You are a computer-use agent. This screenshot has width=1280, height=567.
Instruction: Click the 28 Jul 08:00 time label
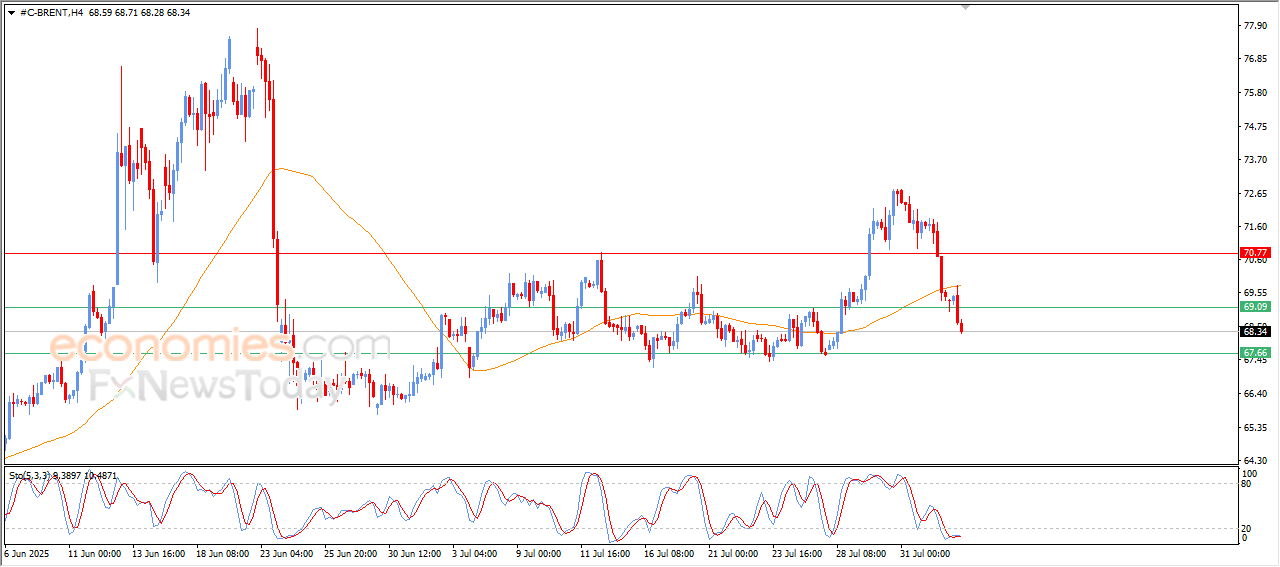tap(862, 552)
